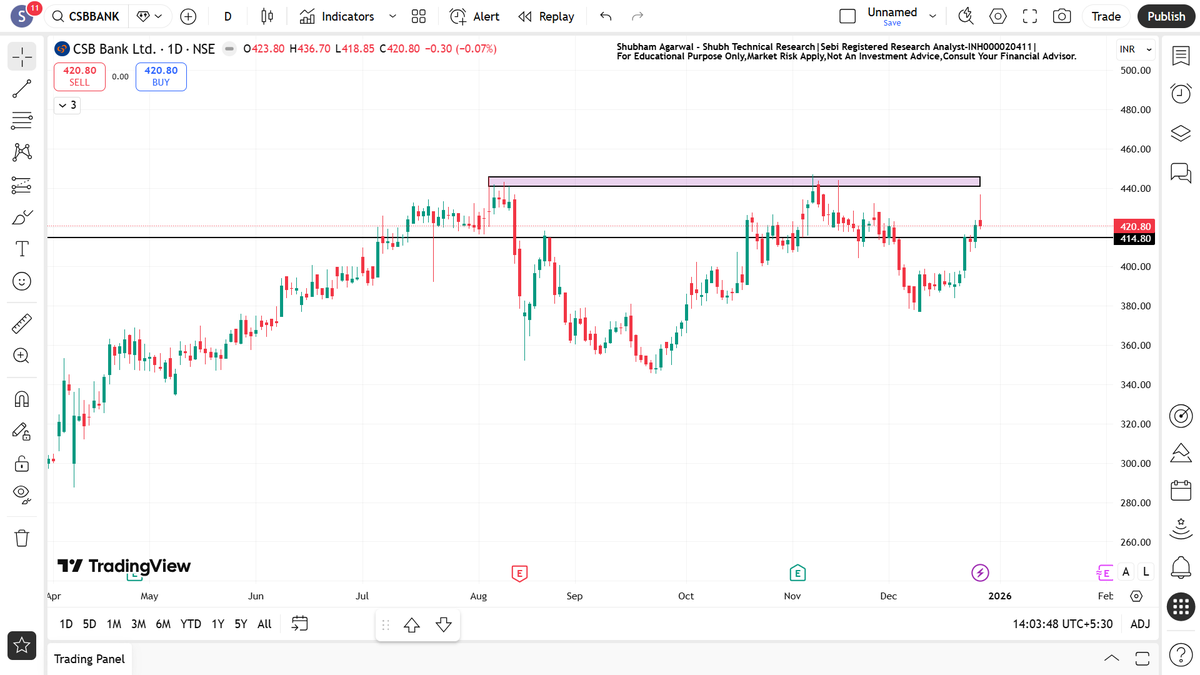Open the layout setup square icon
This screenshot has height=675, width=1200.
coord(847,16)
